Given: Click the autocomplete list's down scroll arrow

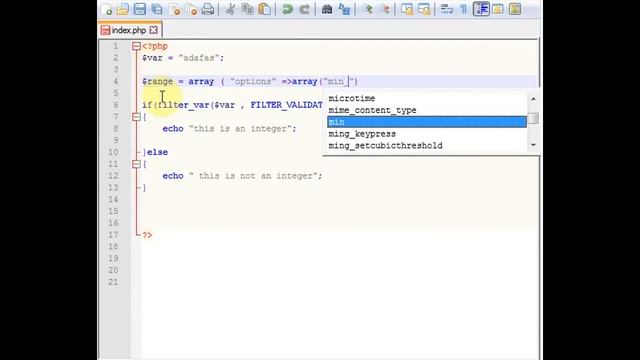Looking at the screenshot, I should (533, 145).
